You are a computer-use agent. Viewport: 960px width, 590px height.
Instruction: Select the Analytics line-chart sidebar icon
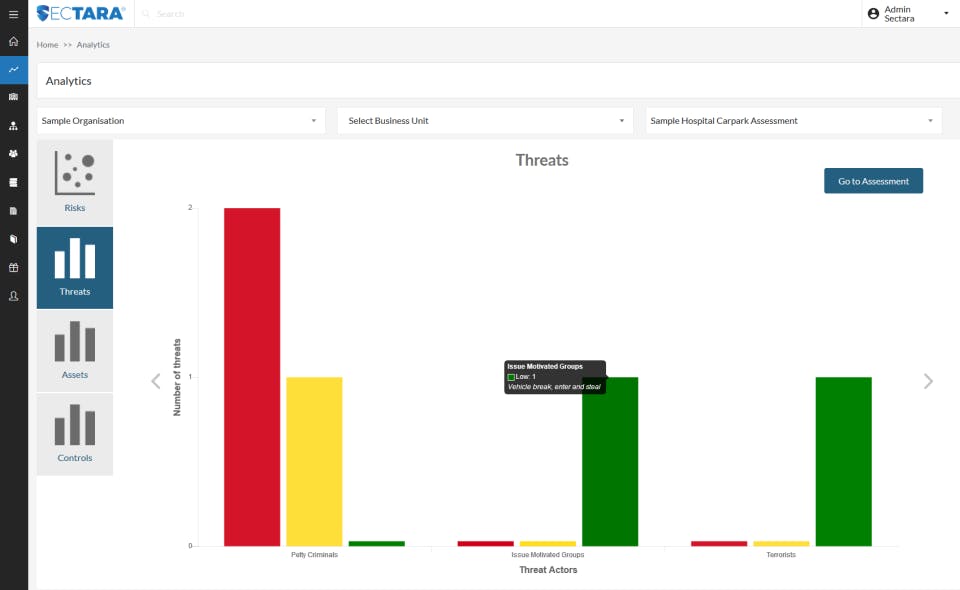click(13, 70)
